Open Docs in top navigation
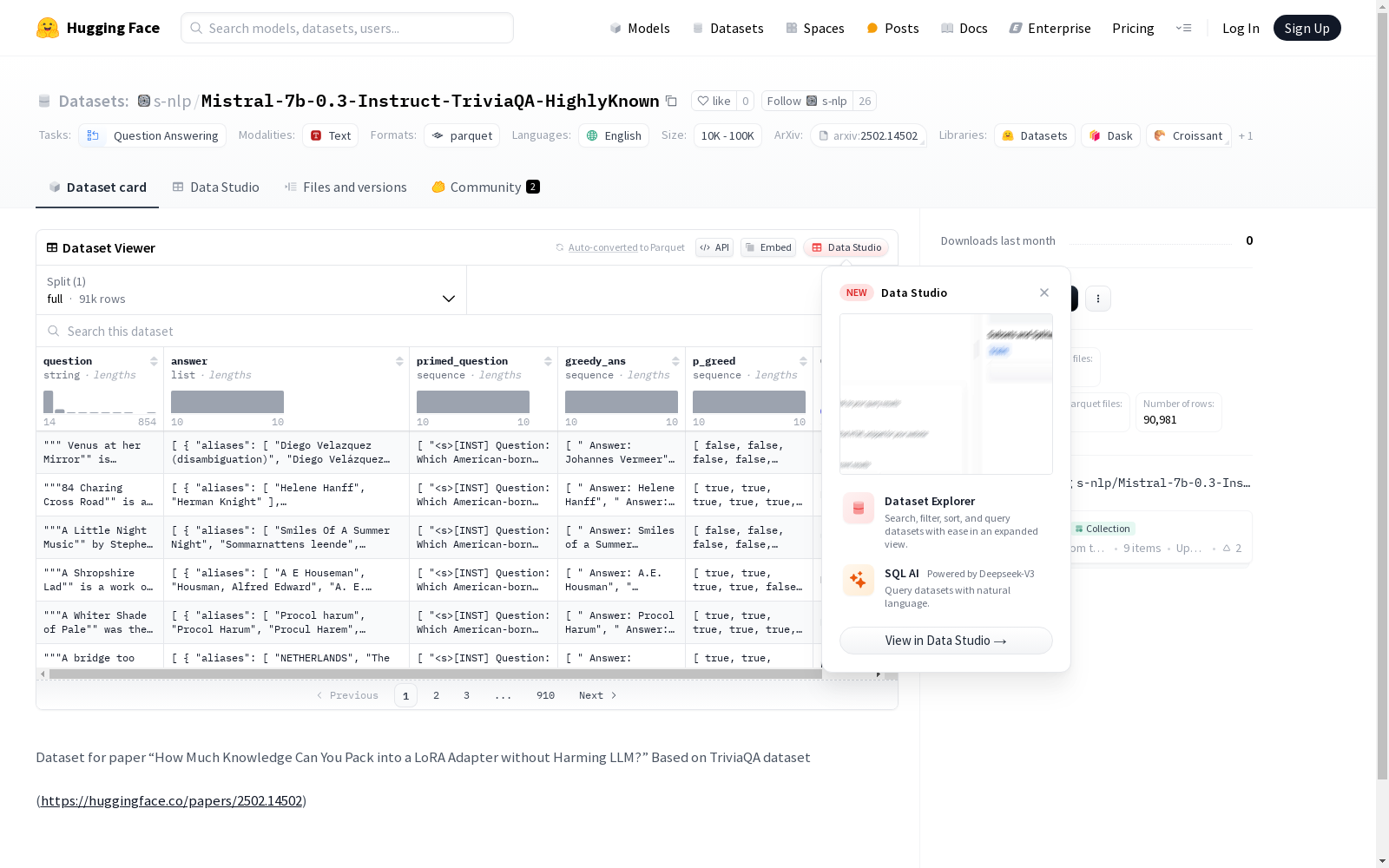The image size is (1389, 868). point(964,28)
